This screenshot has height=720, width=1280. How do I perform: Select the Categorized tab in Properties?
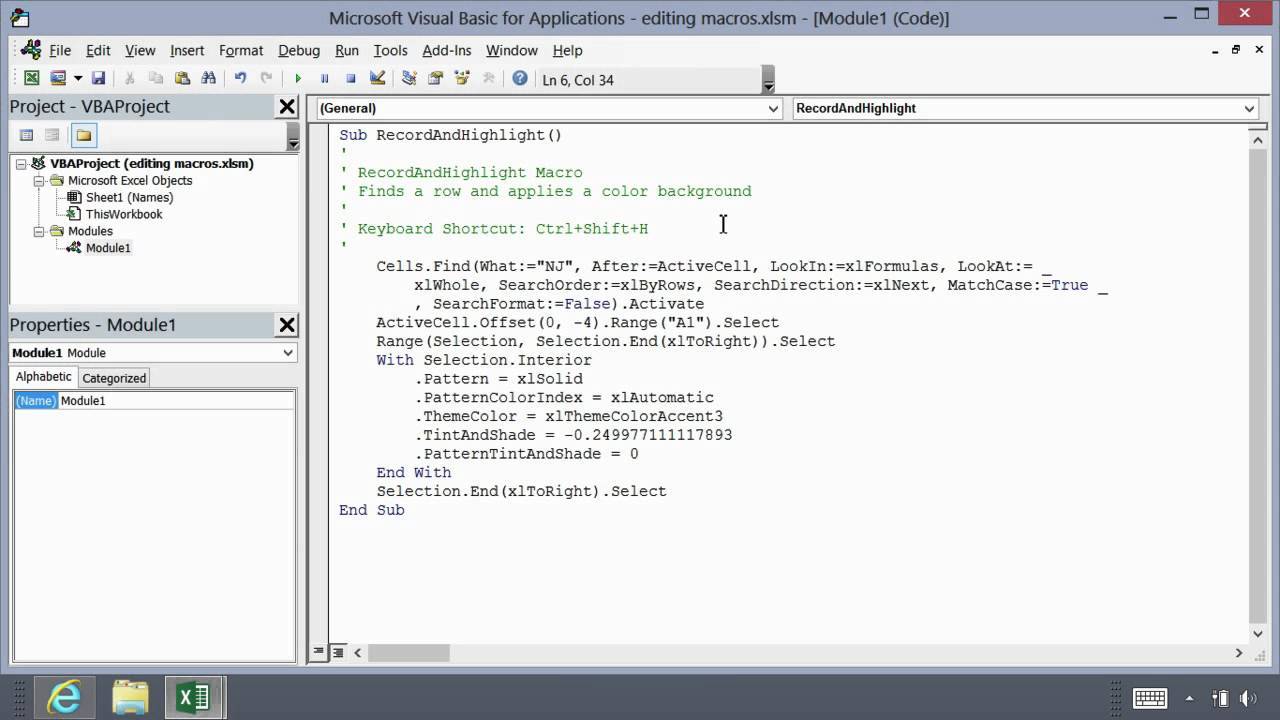click(x=113, y=377)
